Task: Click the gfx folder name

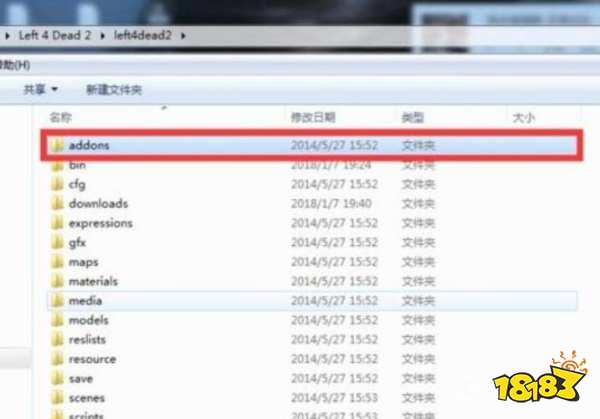Action: (x=77, y=243)
